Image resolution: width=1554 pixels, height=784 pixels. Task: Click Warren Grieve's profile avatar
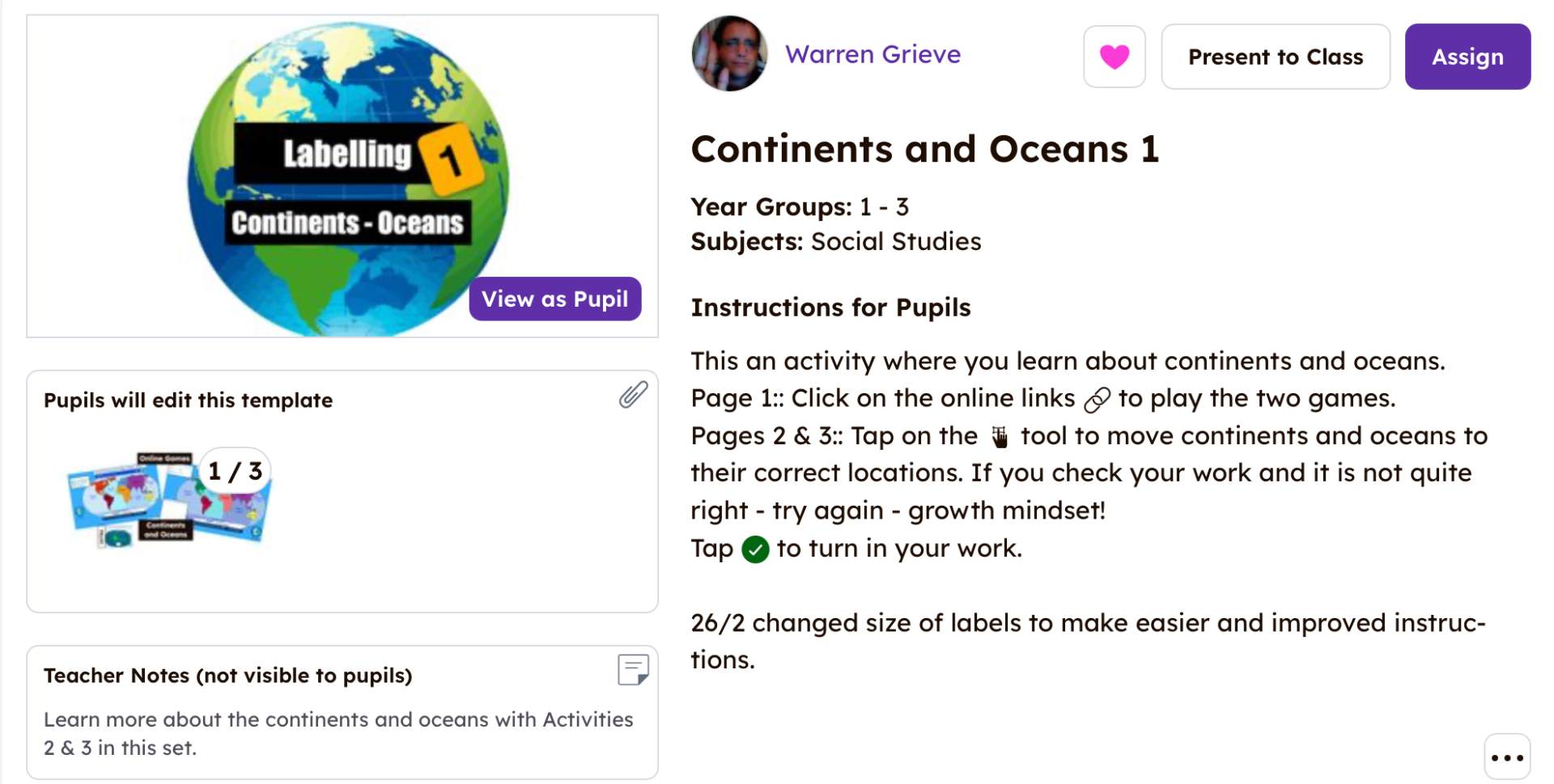point(729,53)
